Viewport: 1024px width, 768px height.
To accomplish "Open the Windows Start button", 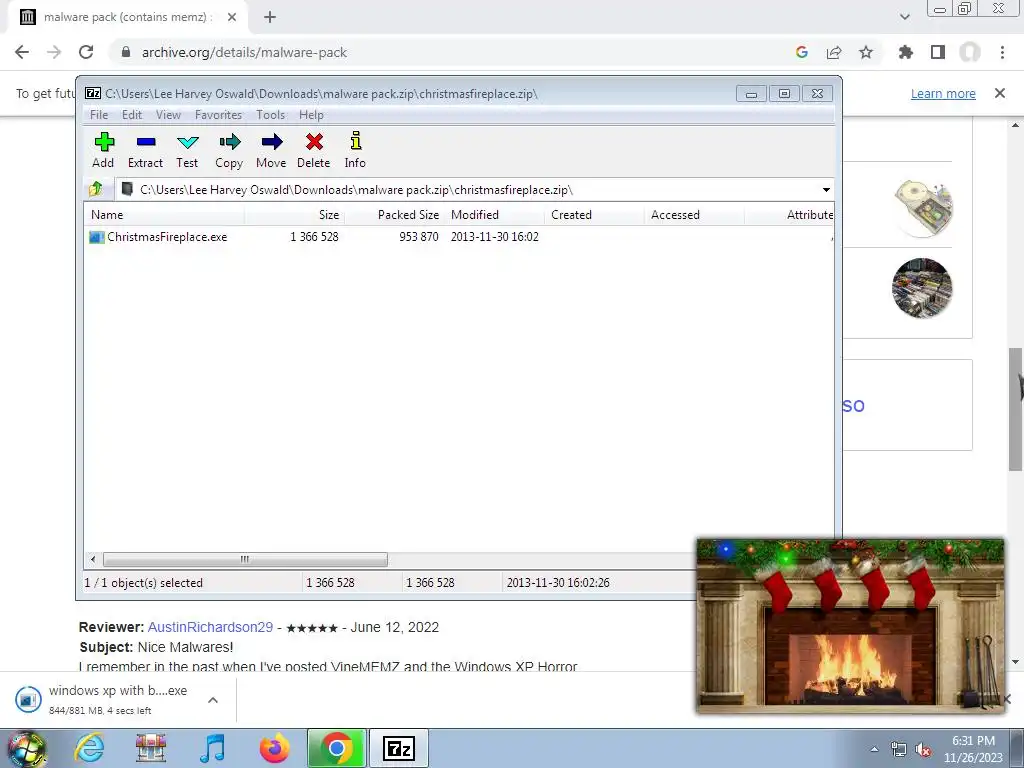I will (x=26, y=748).
